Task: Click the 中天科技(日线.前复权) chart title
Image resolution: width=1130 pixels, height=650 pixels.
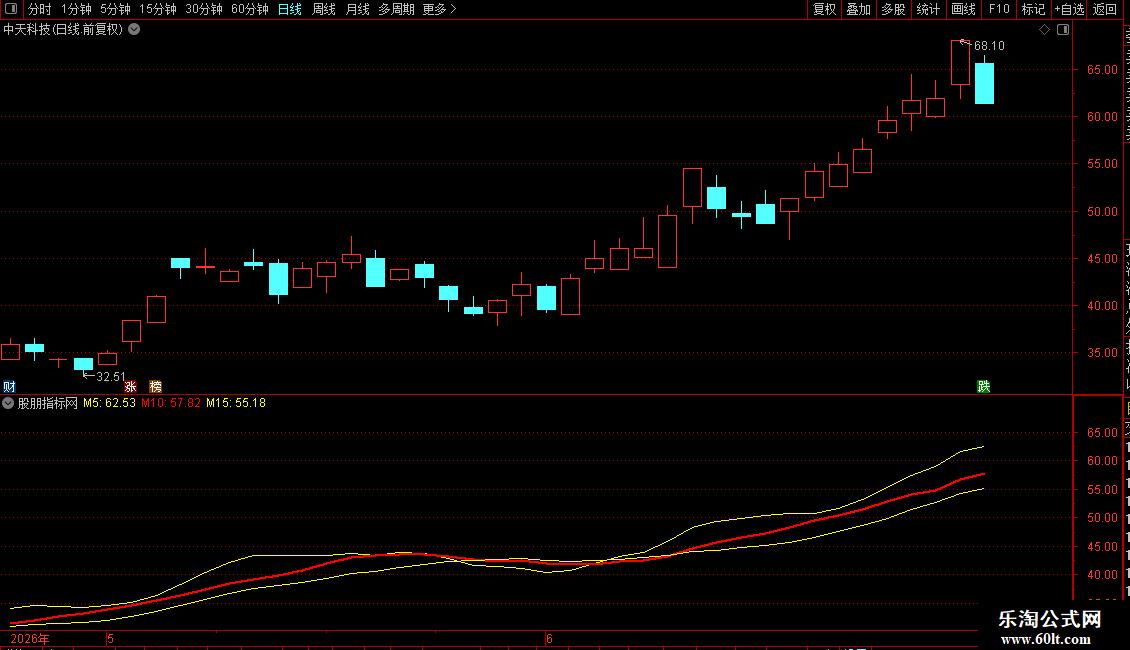Action: click(63, 30)
